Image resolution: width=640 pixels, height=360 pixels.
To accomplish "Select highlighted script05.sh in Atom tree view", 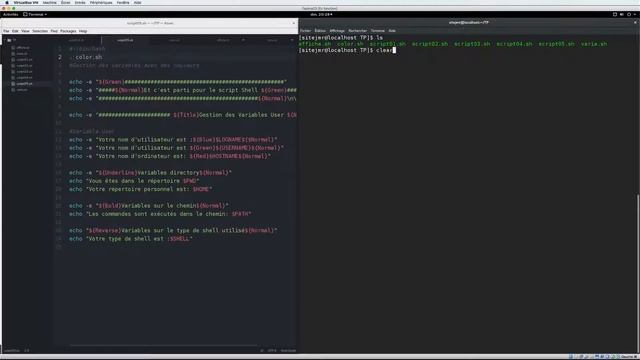I will click(x=24, y=83).
